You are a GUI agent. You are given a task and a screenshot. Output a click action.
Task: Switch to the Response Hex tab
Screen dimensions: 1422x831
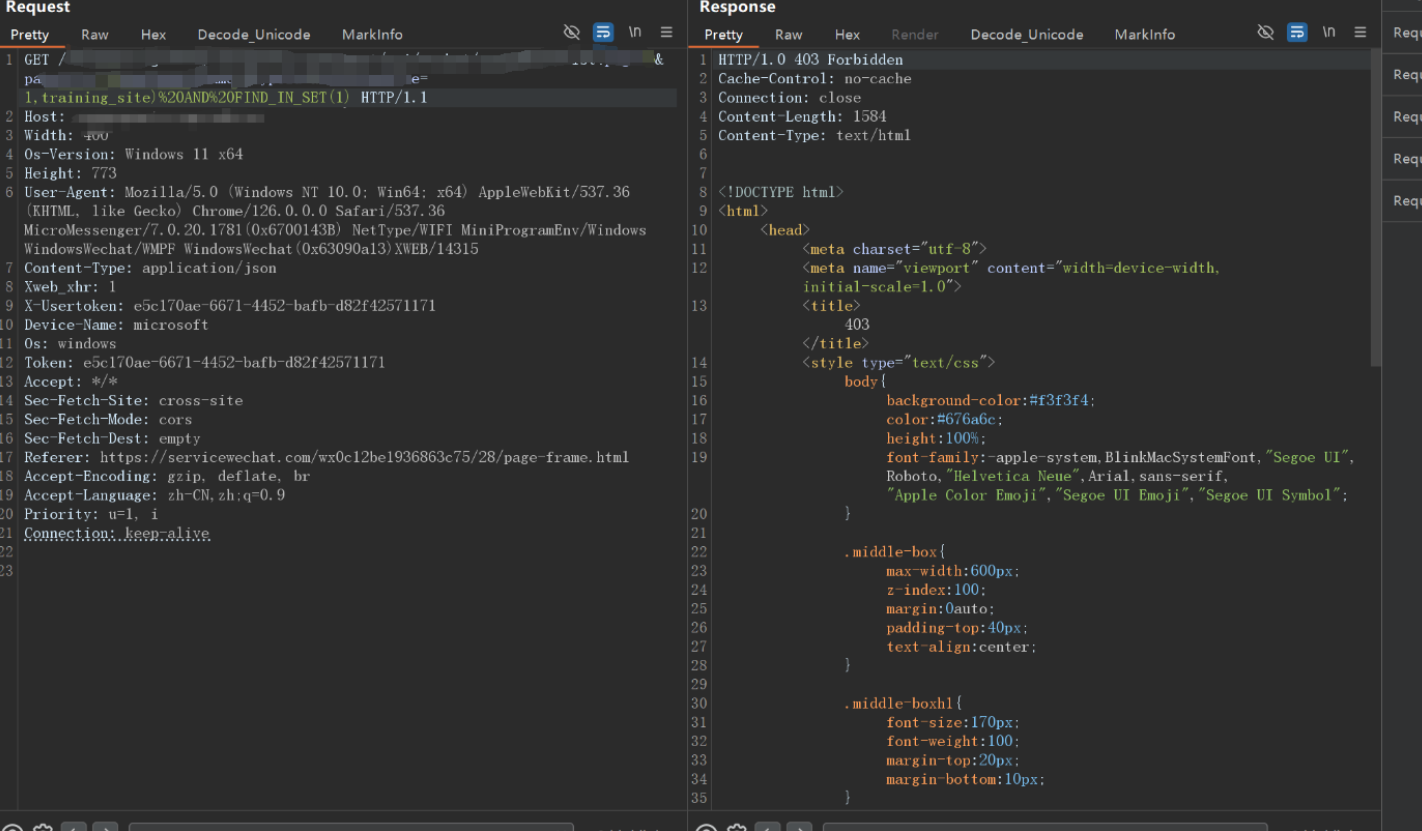click(x=847, y=34)
